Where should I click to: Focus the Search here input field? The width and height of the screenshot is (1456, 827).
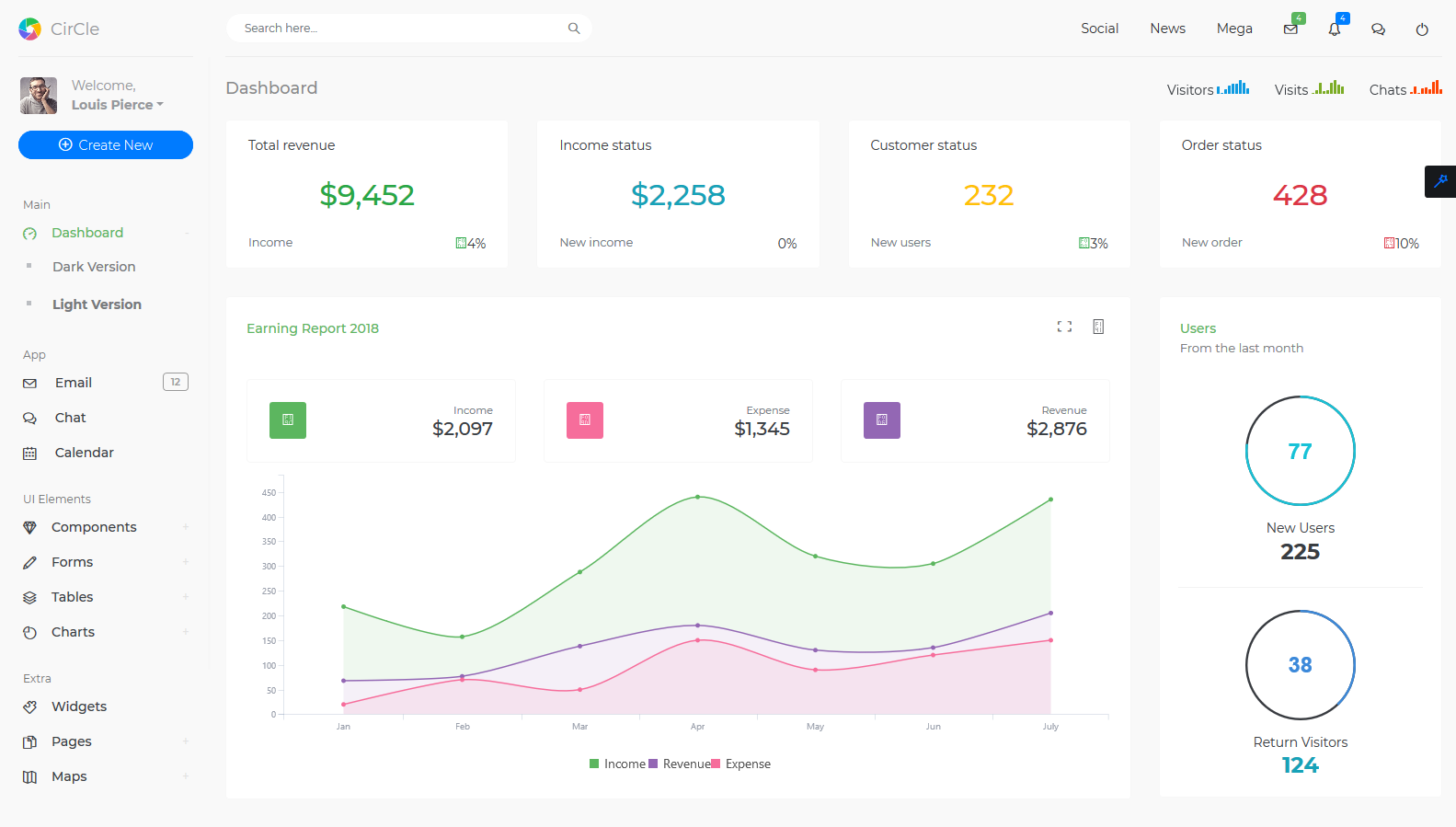tap(396, 29)
